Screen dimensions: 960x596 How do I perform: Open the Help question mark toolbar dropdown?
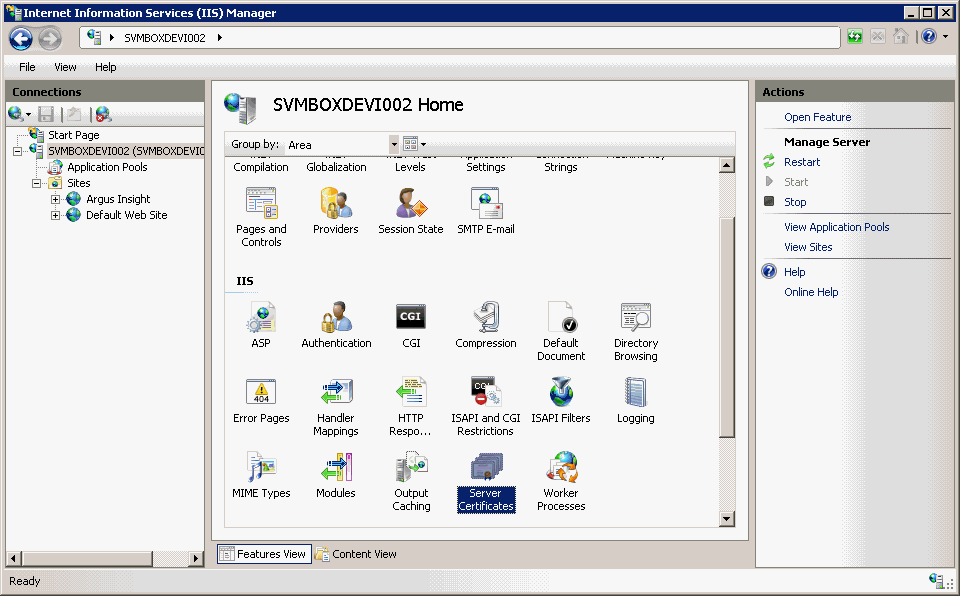945,37
